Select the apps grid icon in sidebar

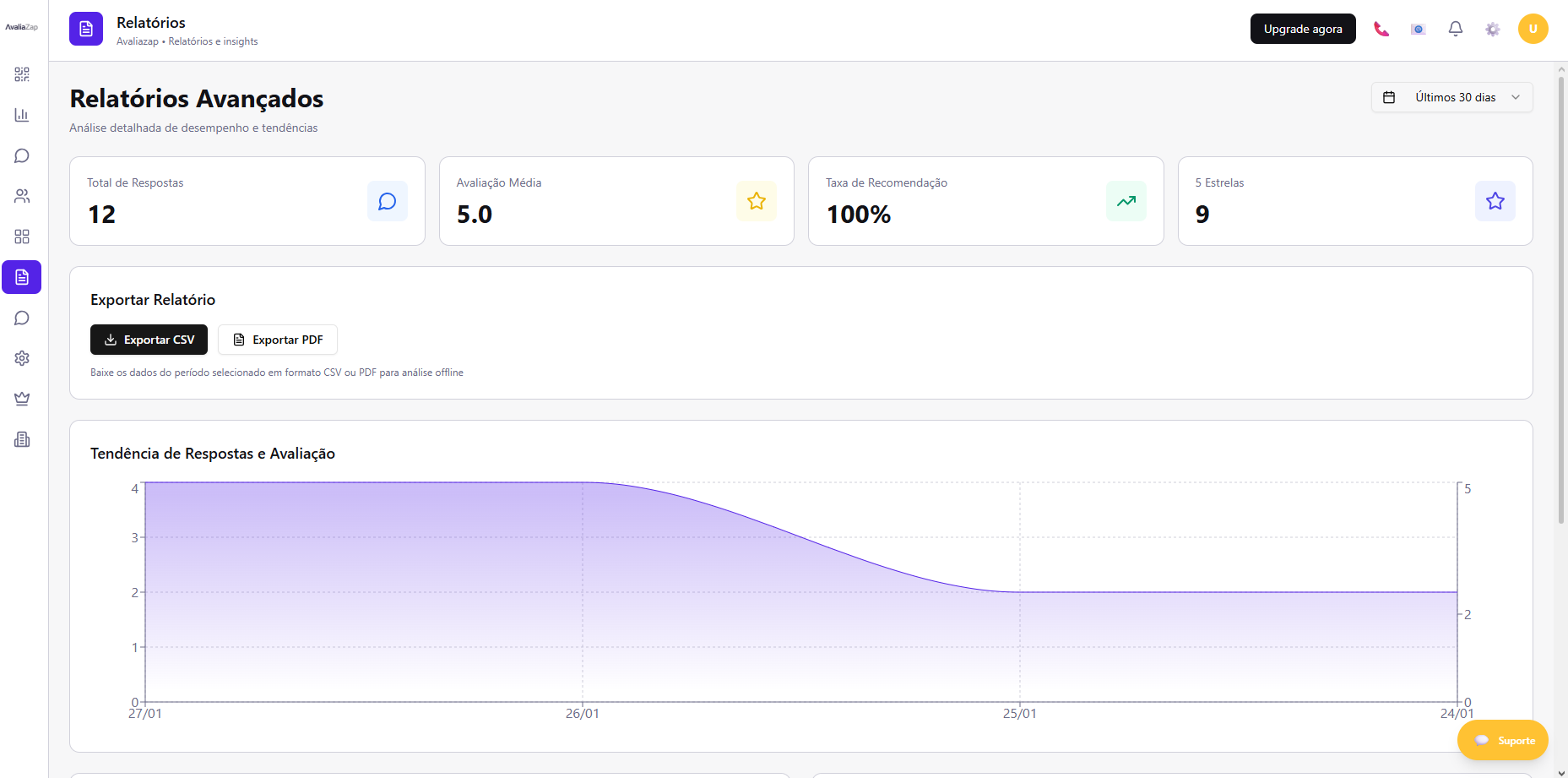[21, 237]
